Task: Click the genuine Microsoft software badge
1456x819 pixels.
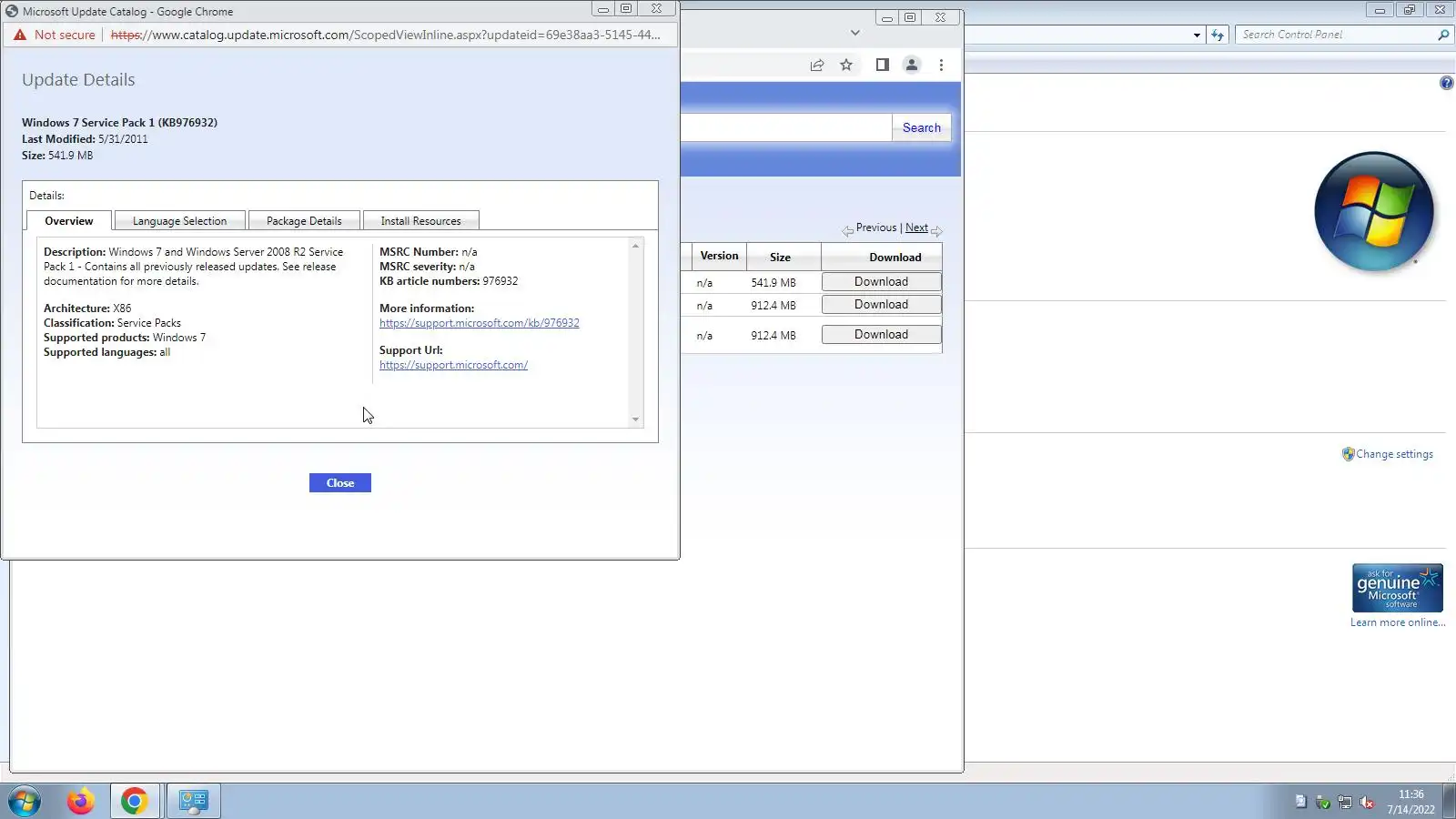Action: click(x=1397, y=588)
